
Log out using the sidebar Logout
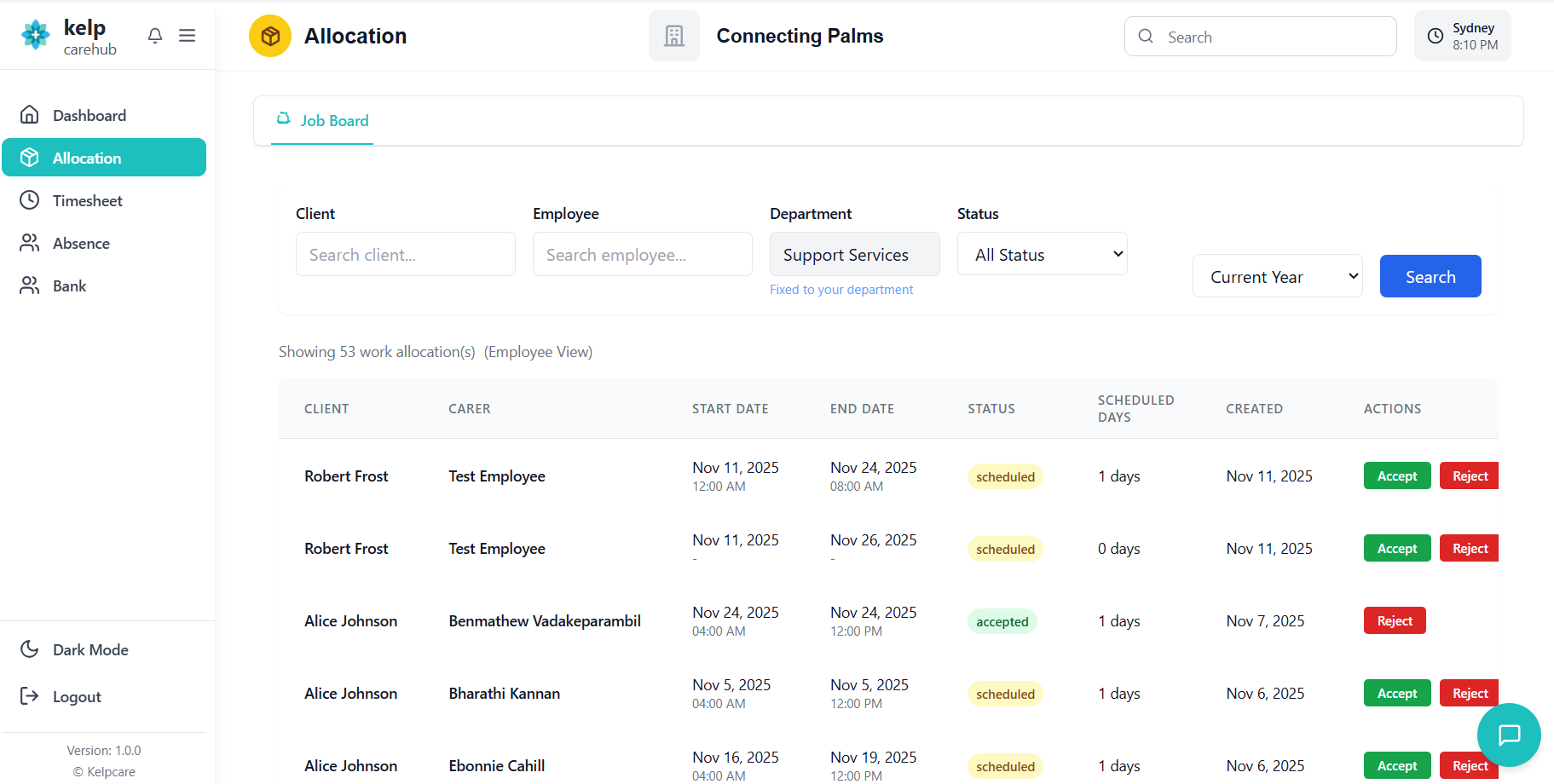coord(77,696)
